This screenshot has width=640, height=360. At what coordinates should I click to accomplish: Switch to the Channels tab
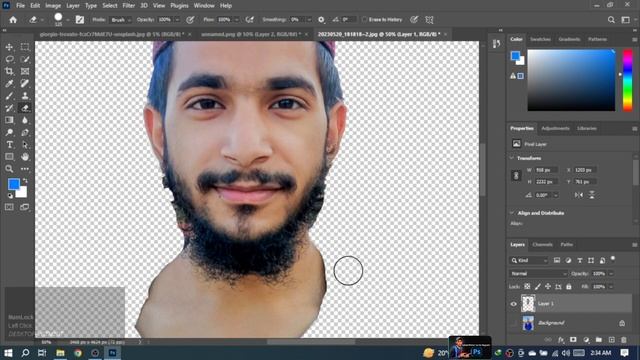pos(542,244)
